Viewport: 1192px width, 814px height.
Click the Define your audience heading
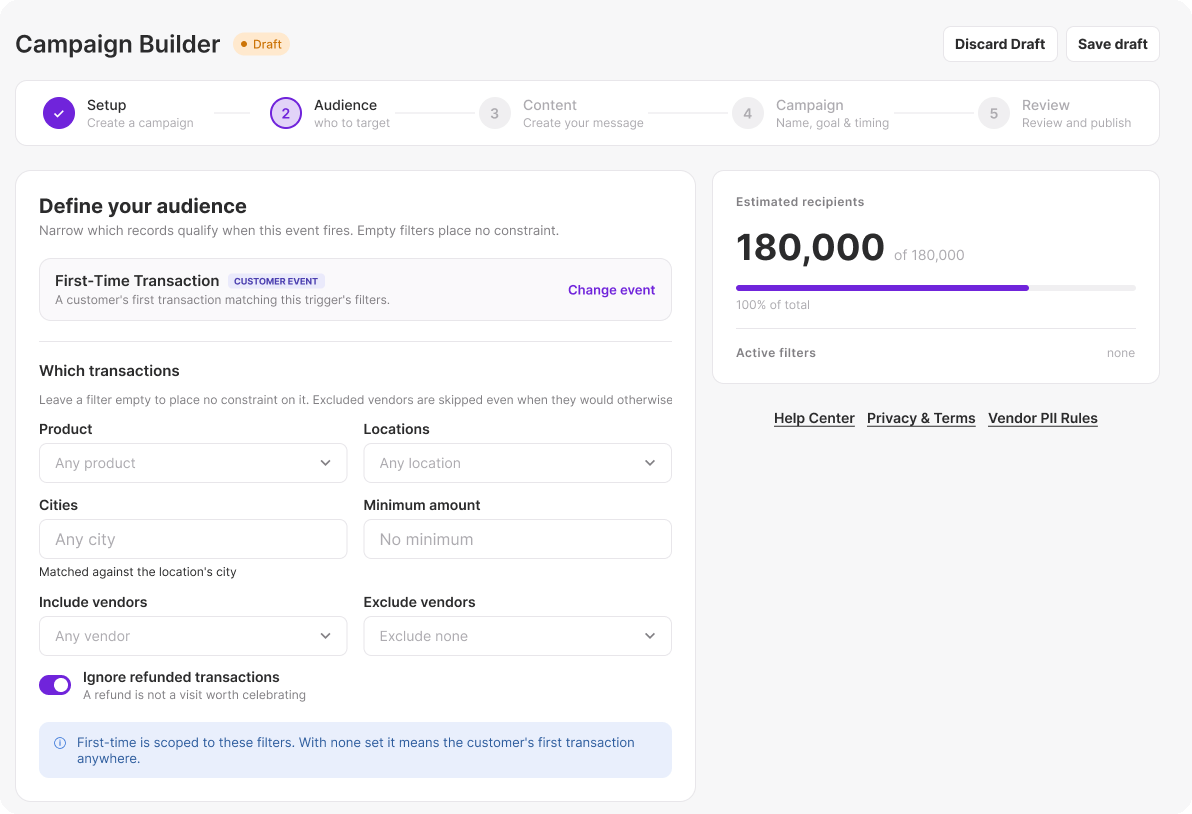[143, 206]
